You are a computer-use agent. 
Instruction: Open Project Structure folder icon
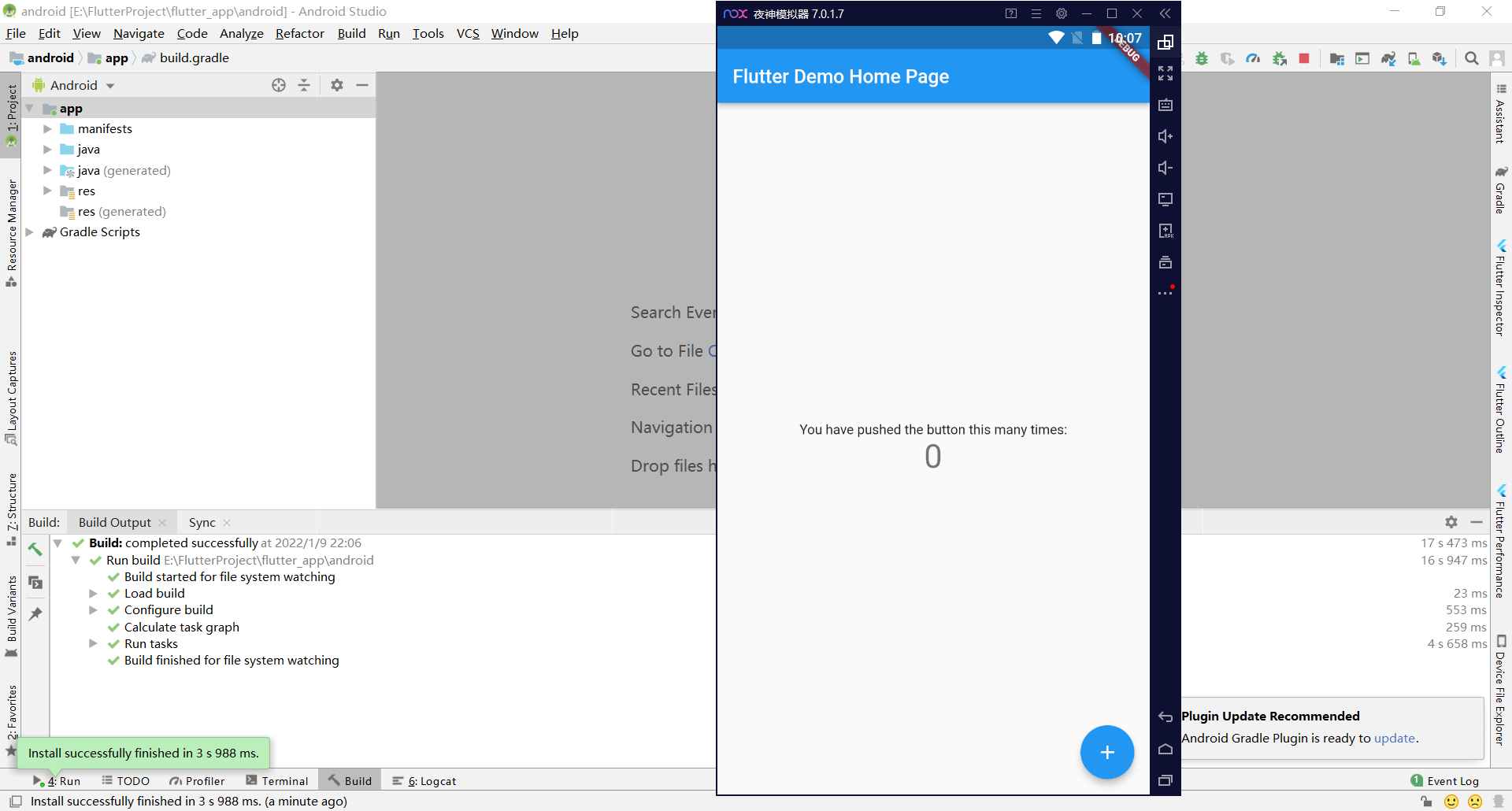click(1336, 59)
